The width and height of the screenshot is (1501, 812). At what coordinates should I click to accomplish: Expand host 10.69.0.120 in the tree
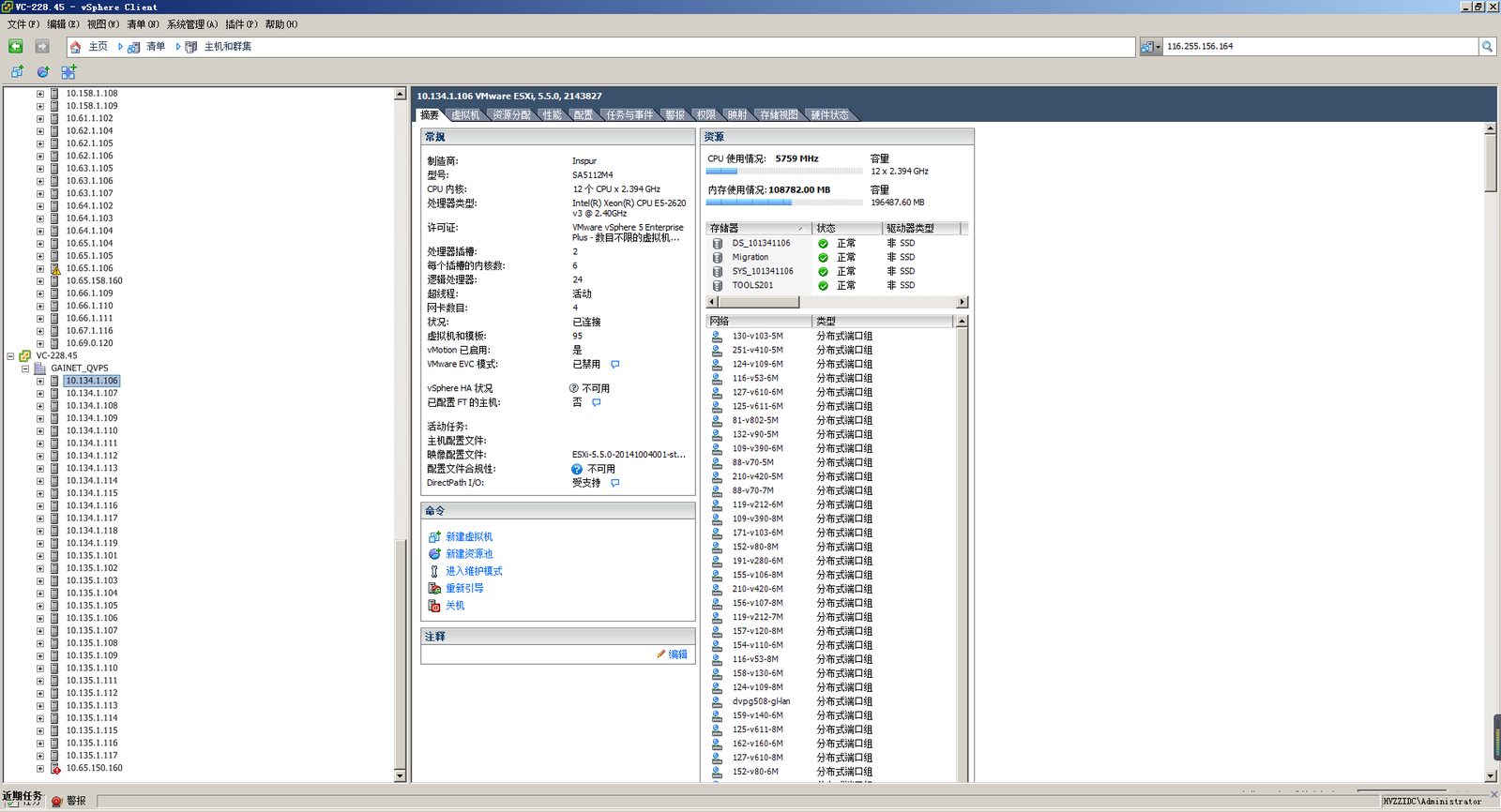40,343
